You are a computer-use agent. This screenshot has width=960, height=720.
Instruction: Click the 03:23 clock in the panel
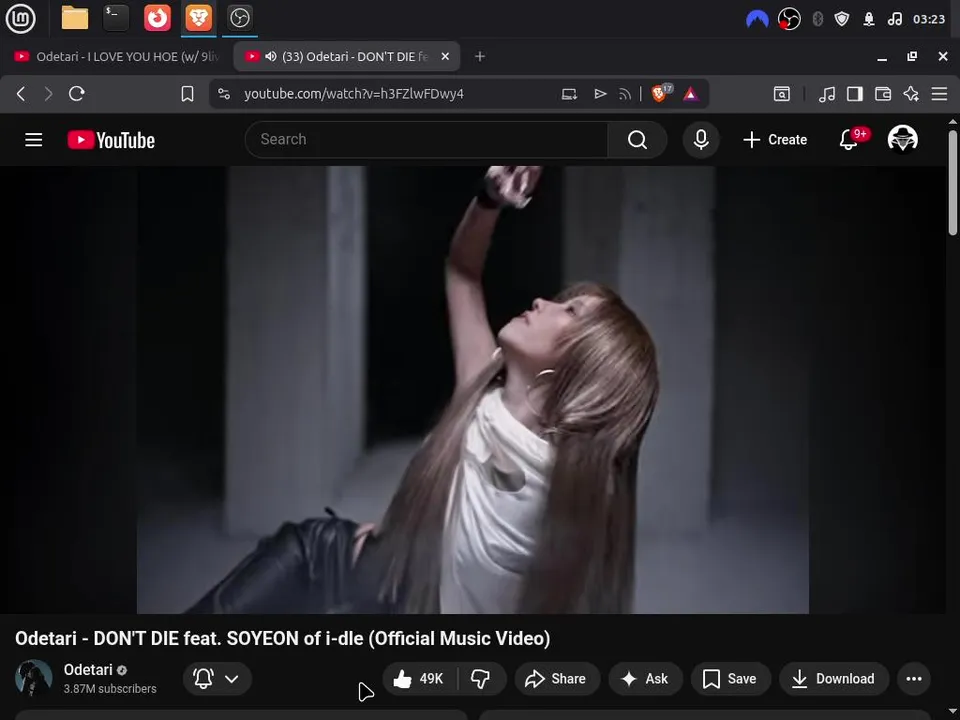(x=929, y=19)
